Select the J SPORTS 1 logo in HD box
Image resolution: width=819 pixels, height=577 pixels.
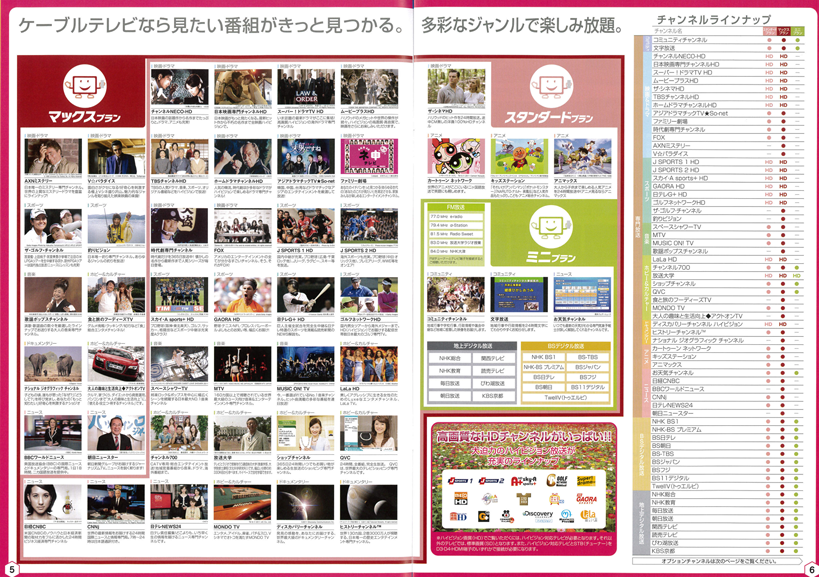point(460,480)
